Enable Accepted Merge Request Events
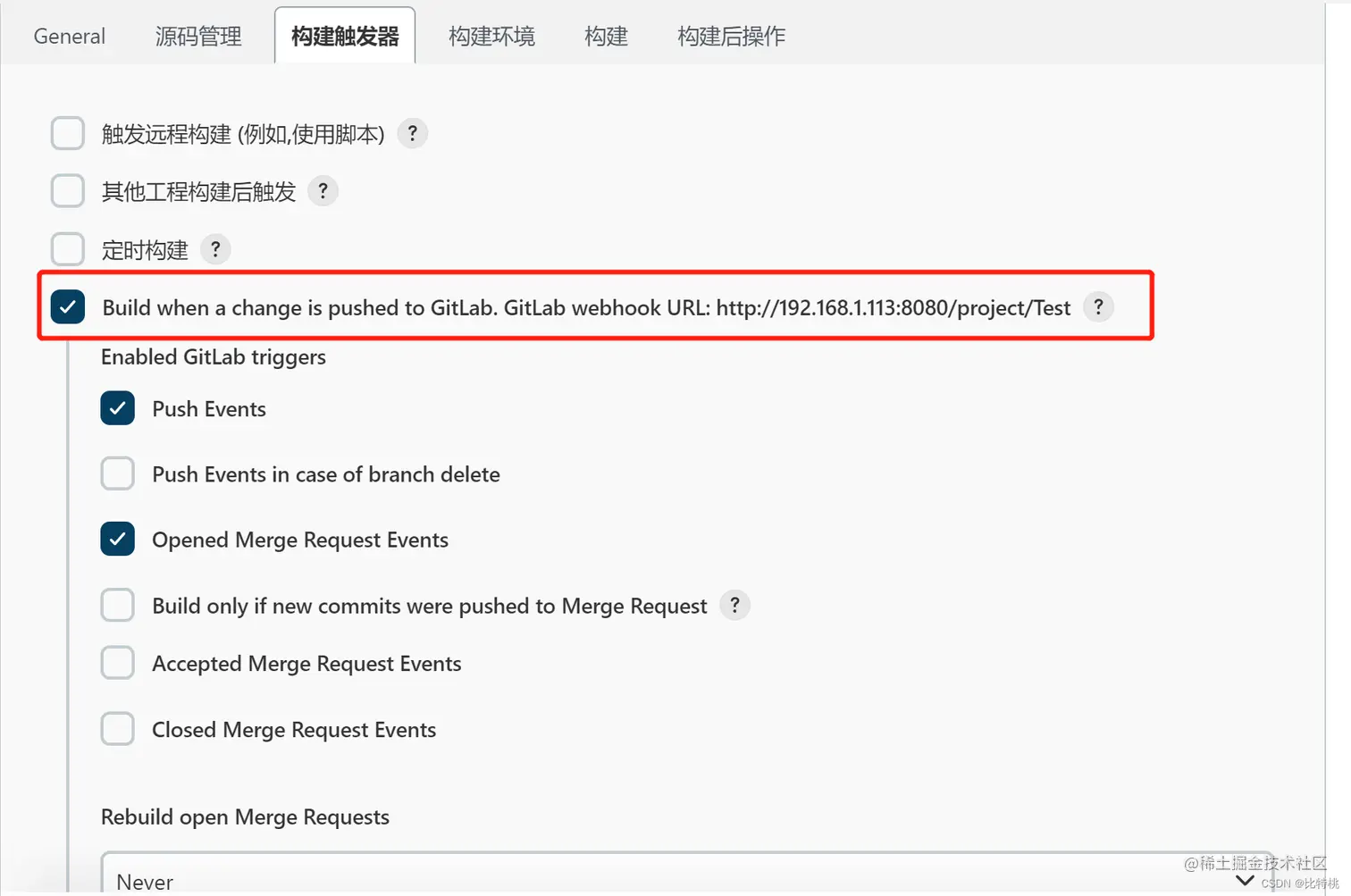The width and height of the screenshot is (1351, 896). coord(118,663)
